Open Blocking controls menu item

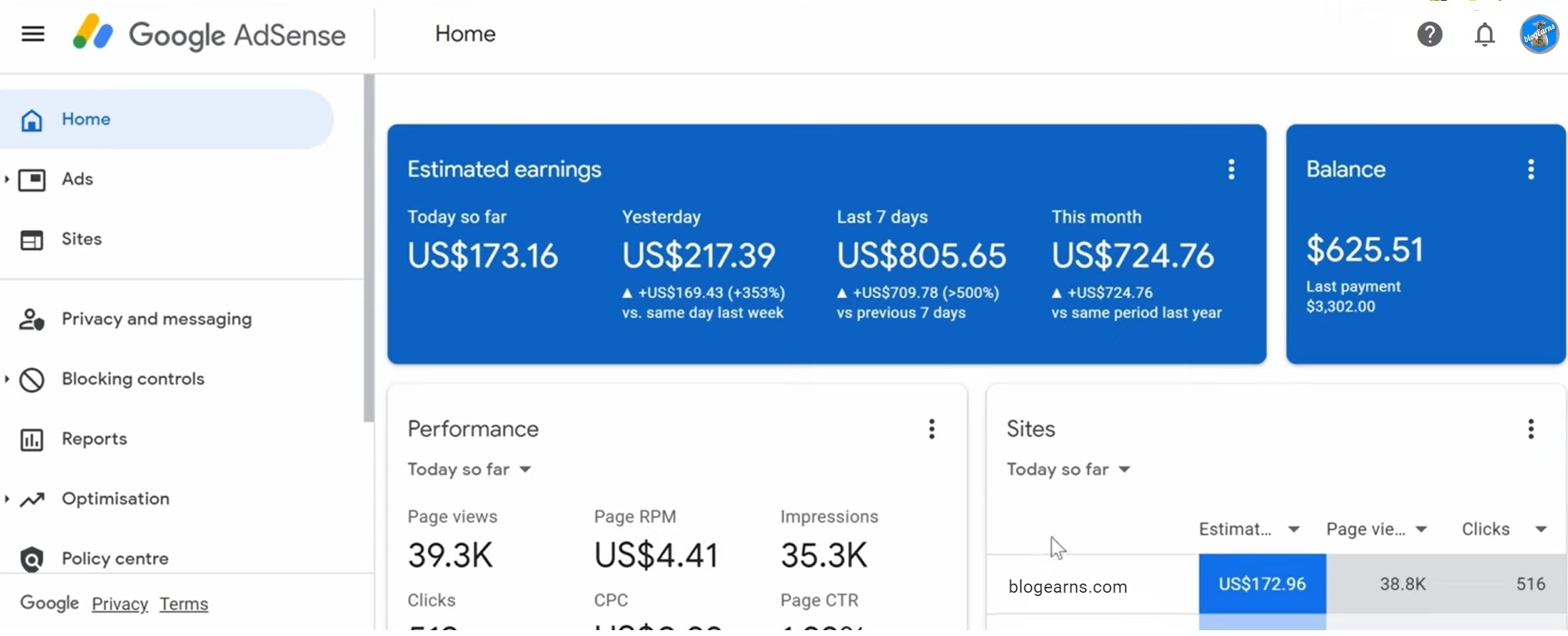[x=133, y=380]
